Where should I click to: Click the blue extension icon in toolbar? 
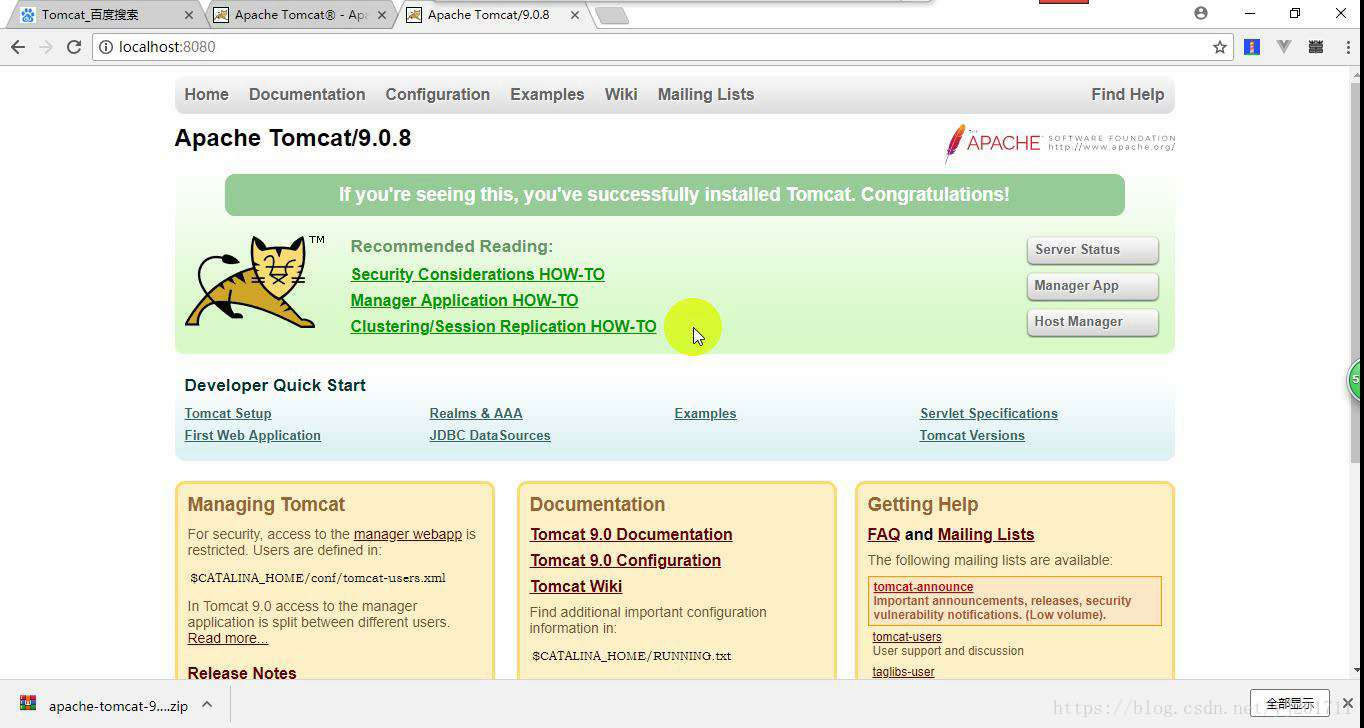[x=1252, y=47]
